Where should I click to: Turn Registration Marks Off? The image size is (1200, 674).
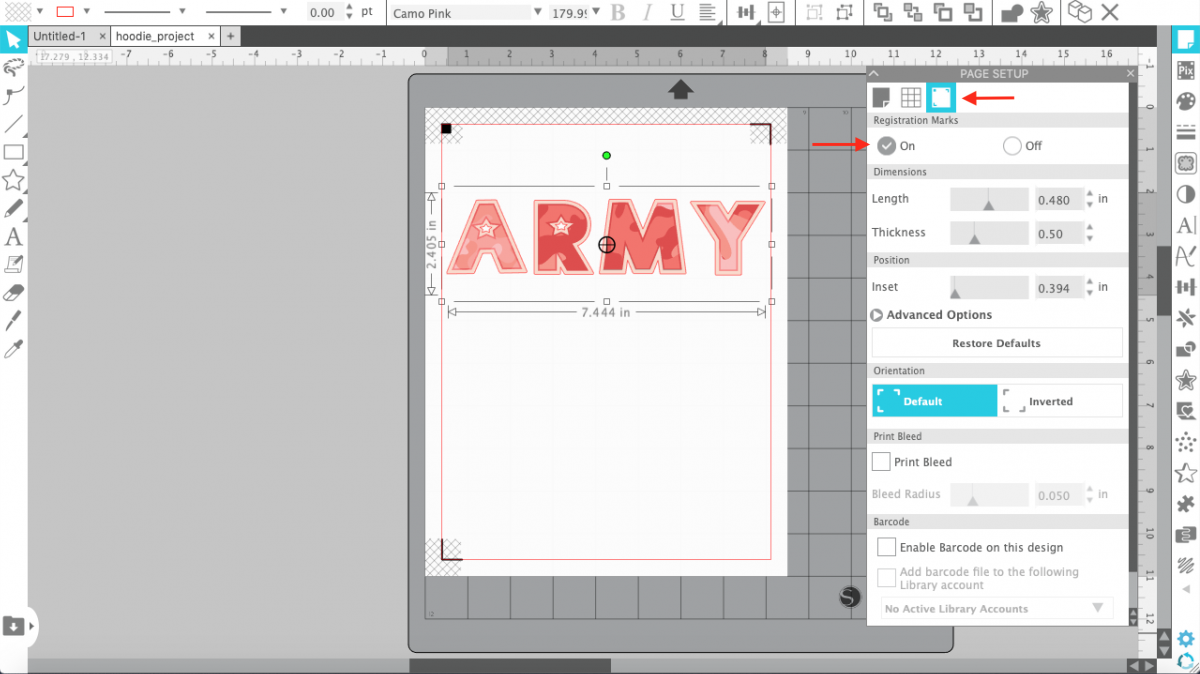(1012, 146)
